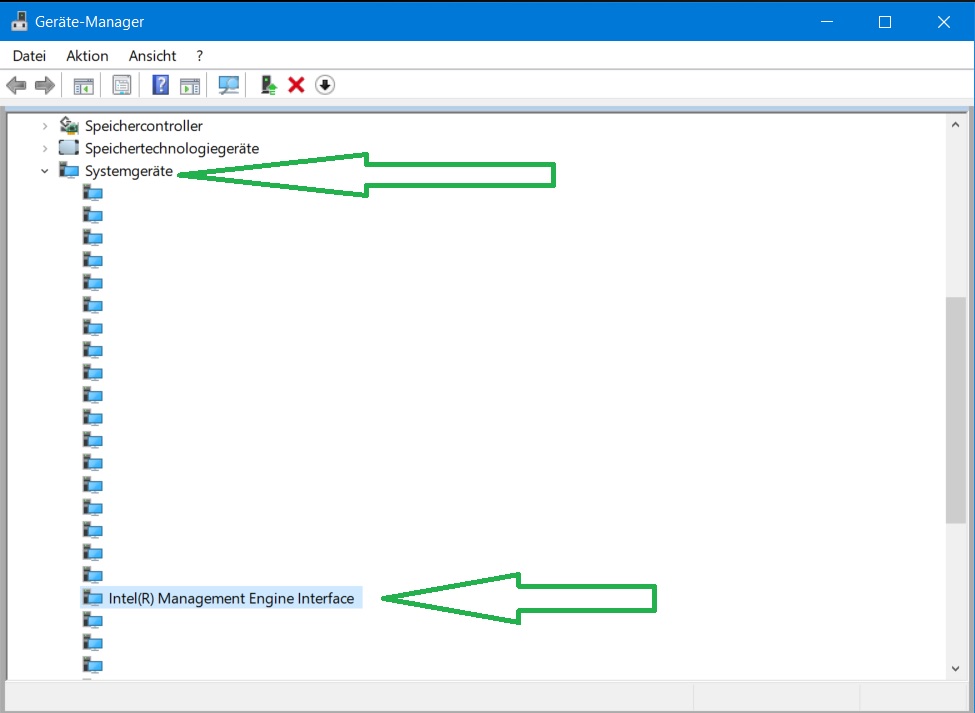Select the Speichercontroller tree entry
Viewport: 975px width, 713px height.
(144, 126)
